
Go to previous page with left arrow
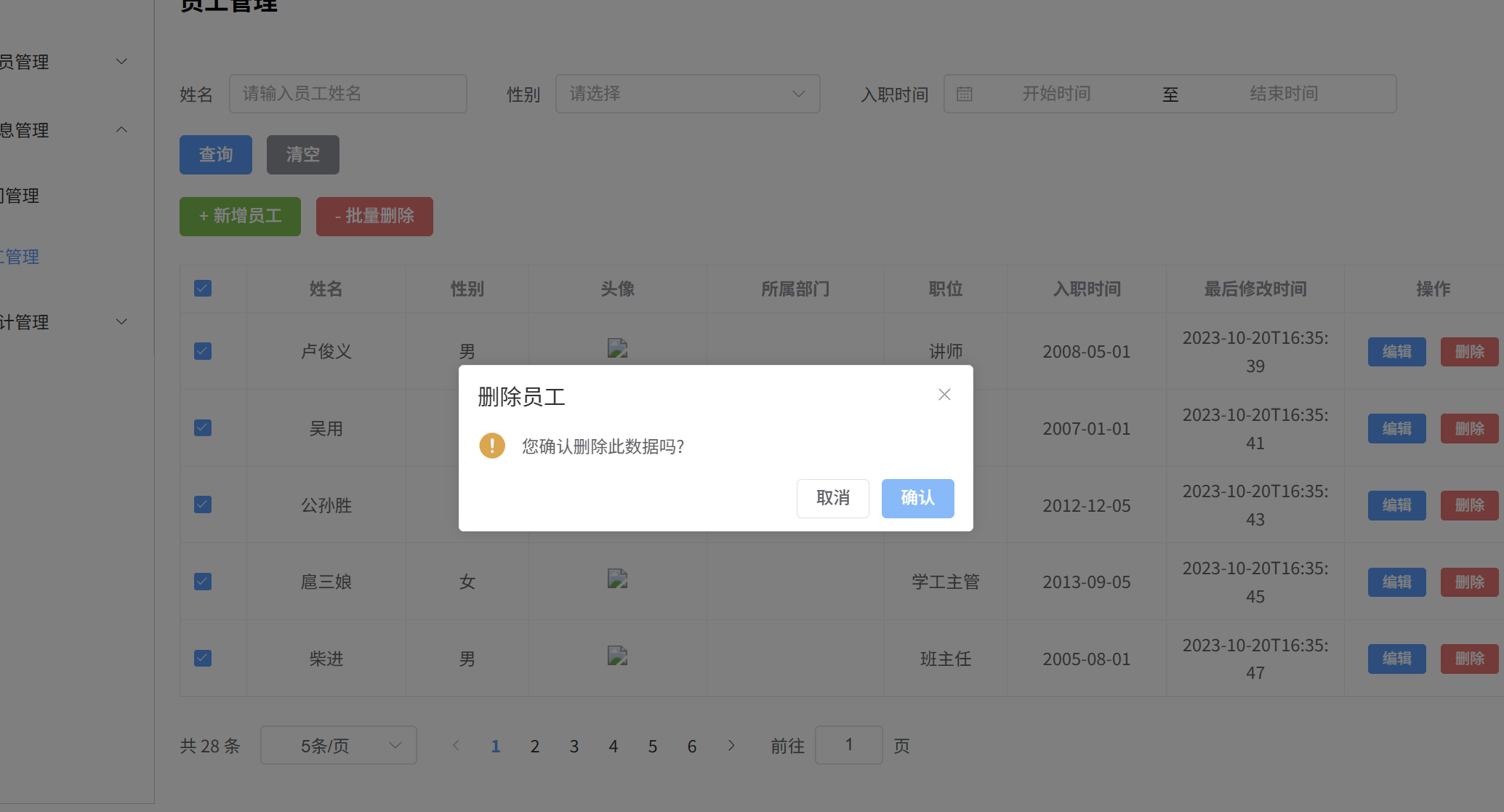[x=456, y=746]
